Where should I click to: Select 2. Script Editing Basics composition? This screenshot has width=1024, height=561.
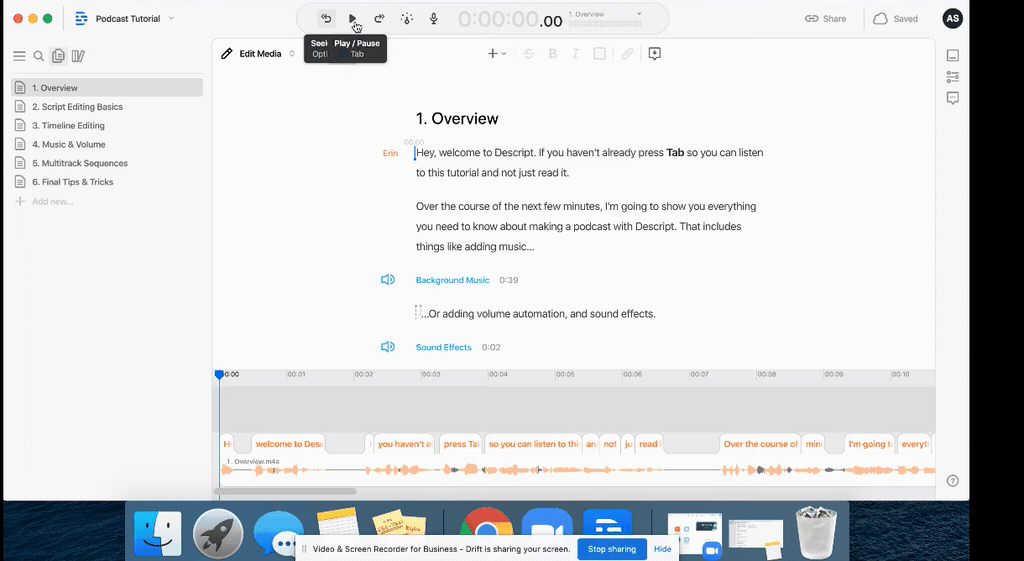(107, 106)
